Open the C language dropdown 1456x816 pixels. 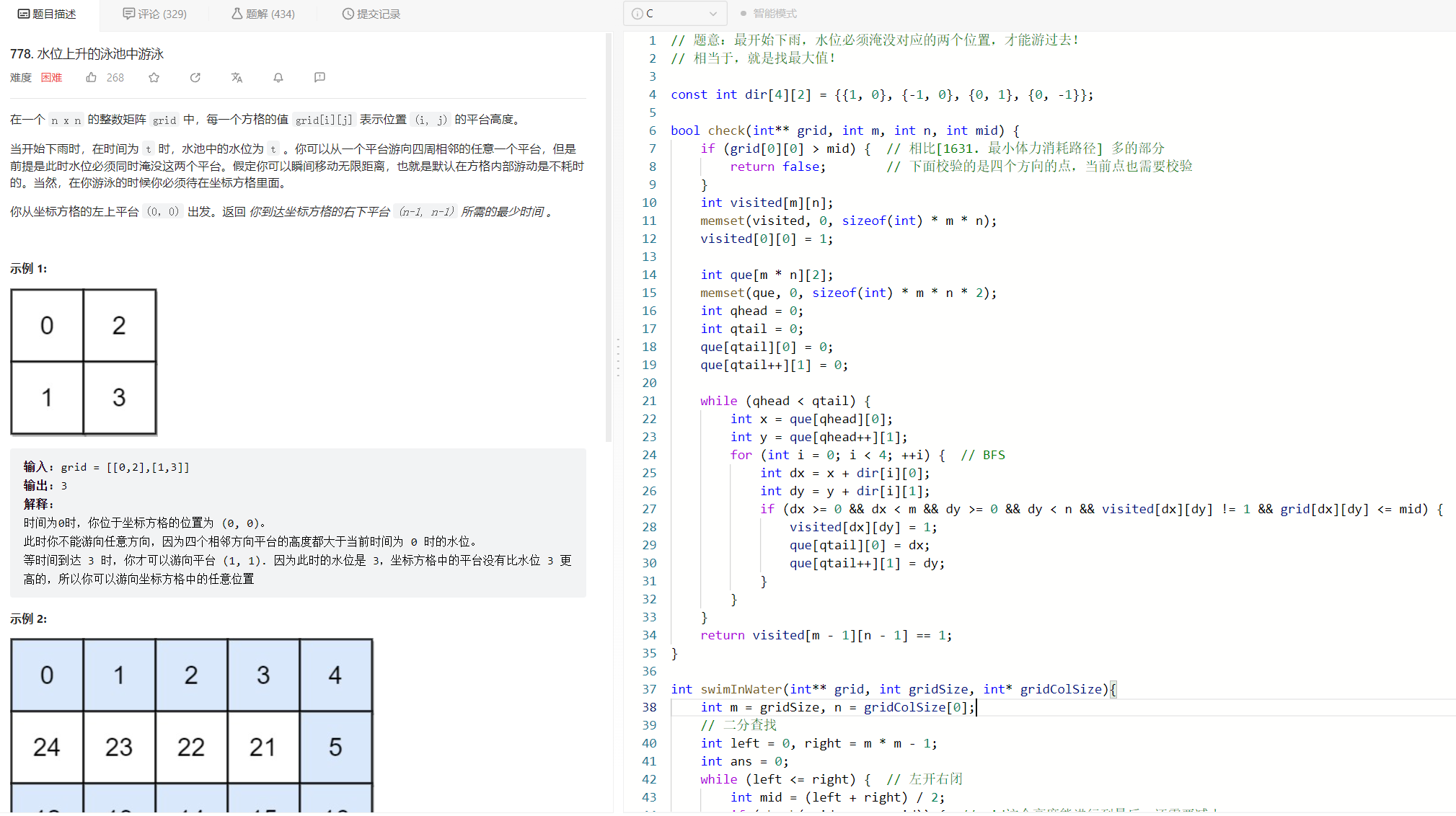coord(674,14)
